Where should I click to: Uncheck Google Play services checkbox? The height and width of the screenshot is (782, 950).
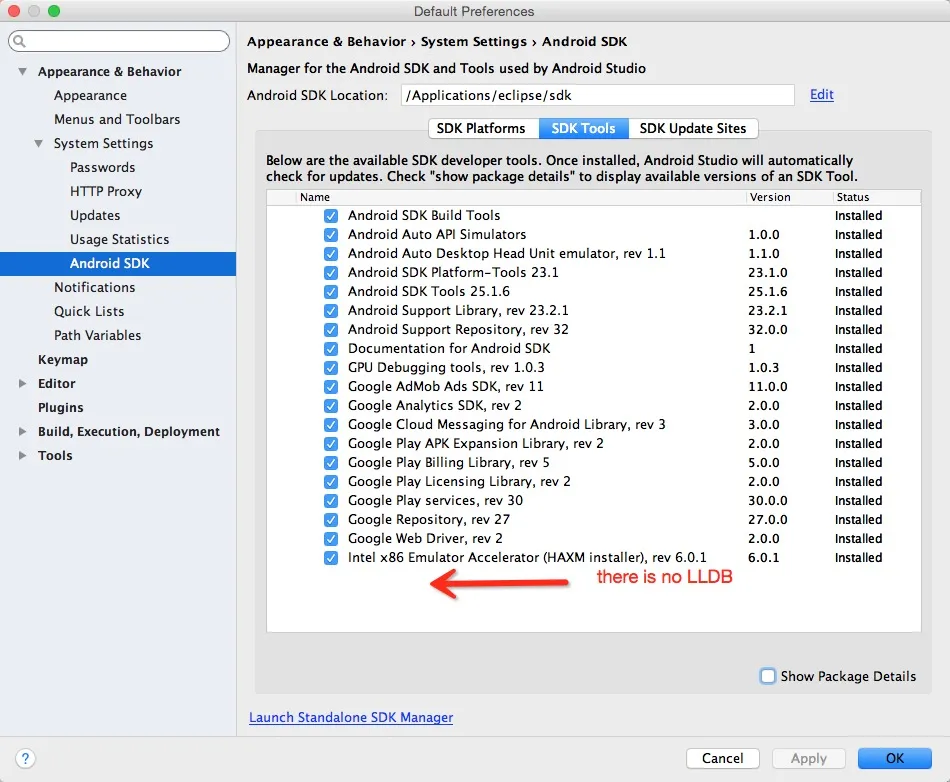tap(331, 501)
